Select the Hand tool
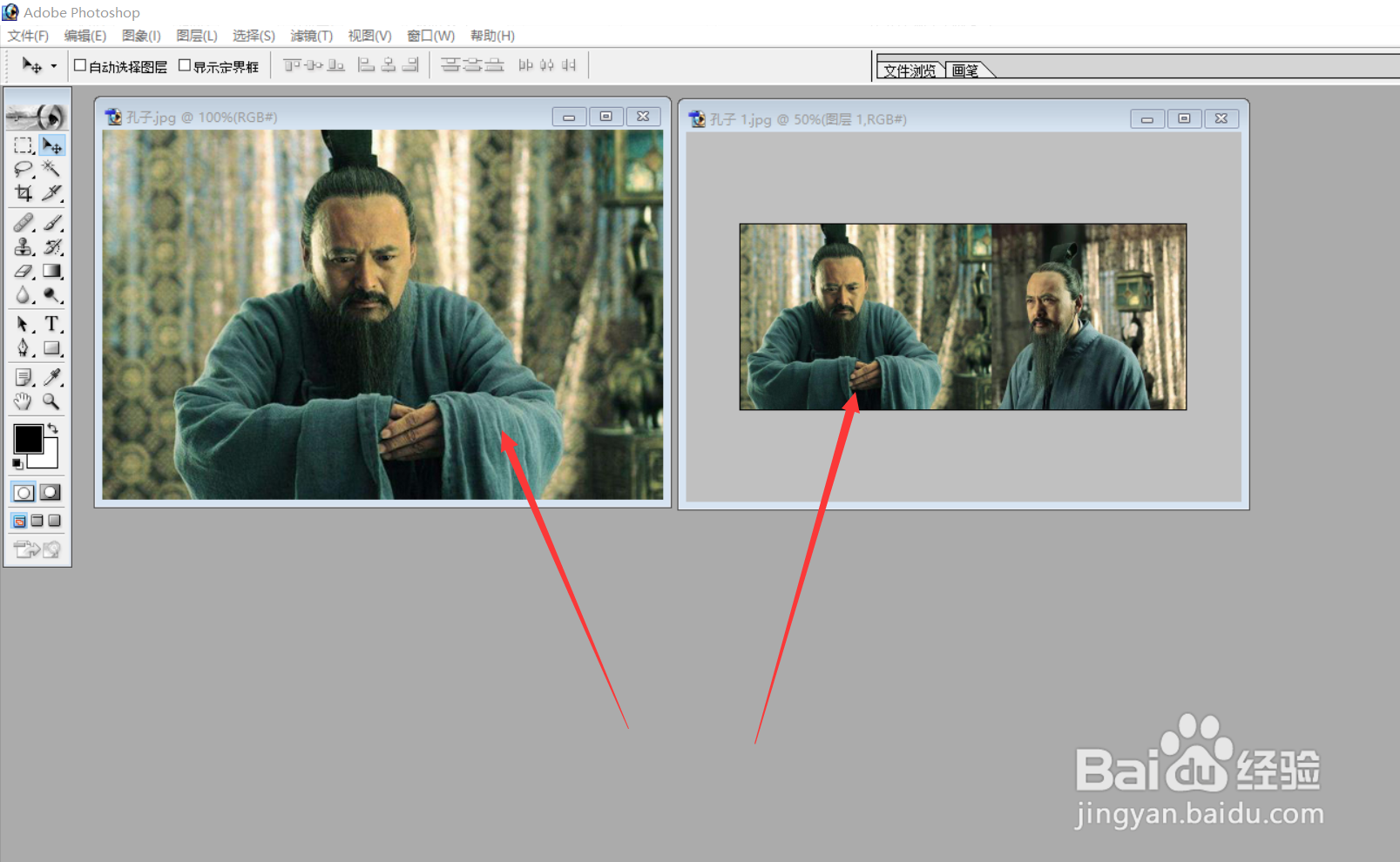 point(24,401)
